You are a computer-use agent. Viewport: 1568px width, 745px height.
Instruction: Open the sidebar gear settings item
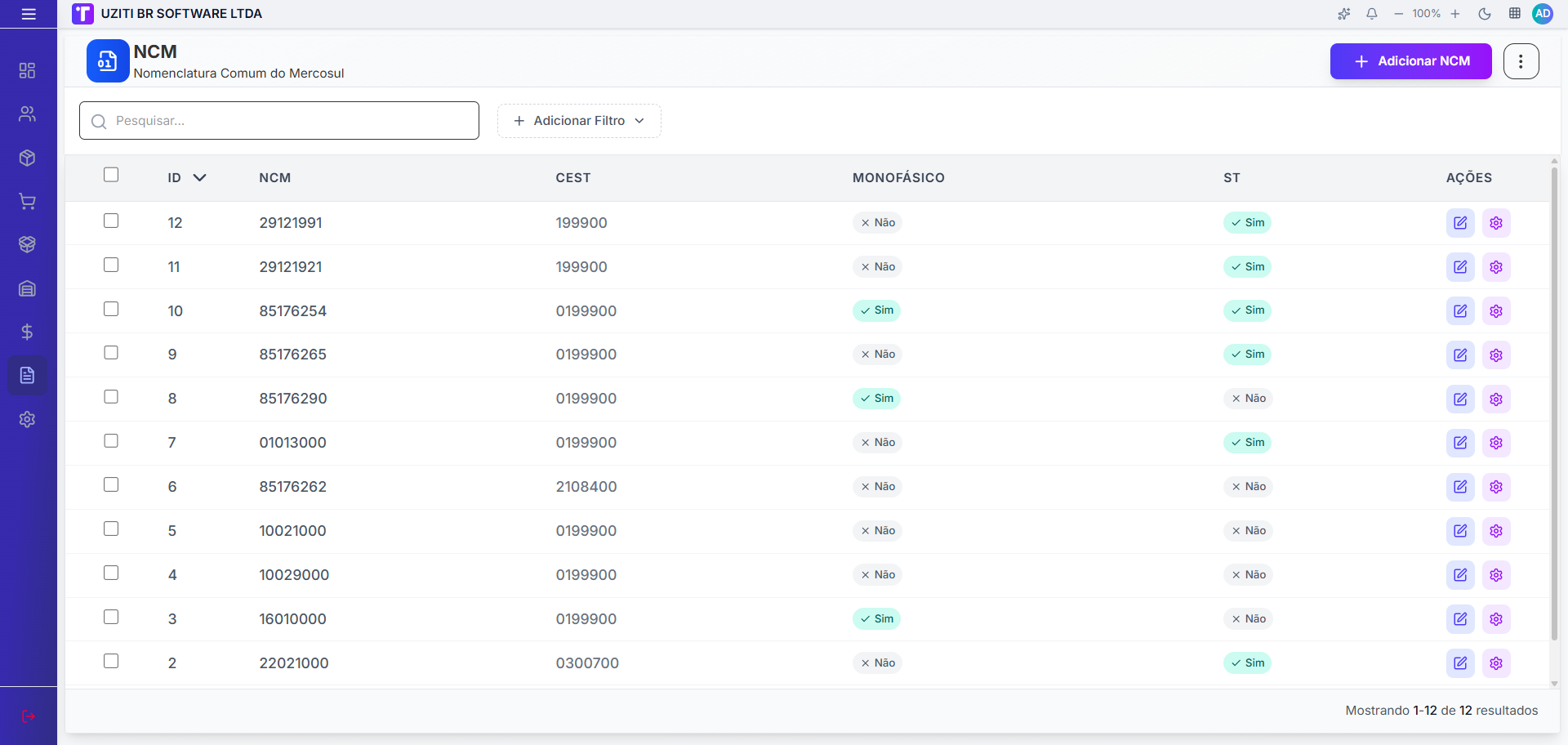27,419
